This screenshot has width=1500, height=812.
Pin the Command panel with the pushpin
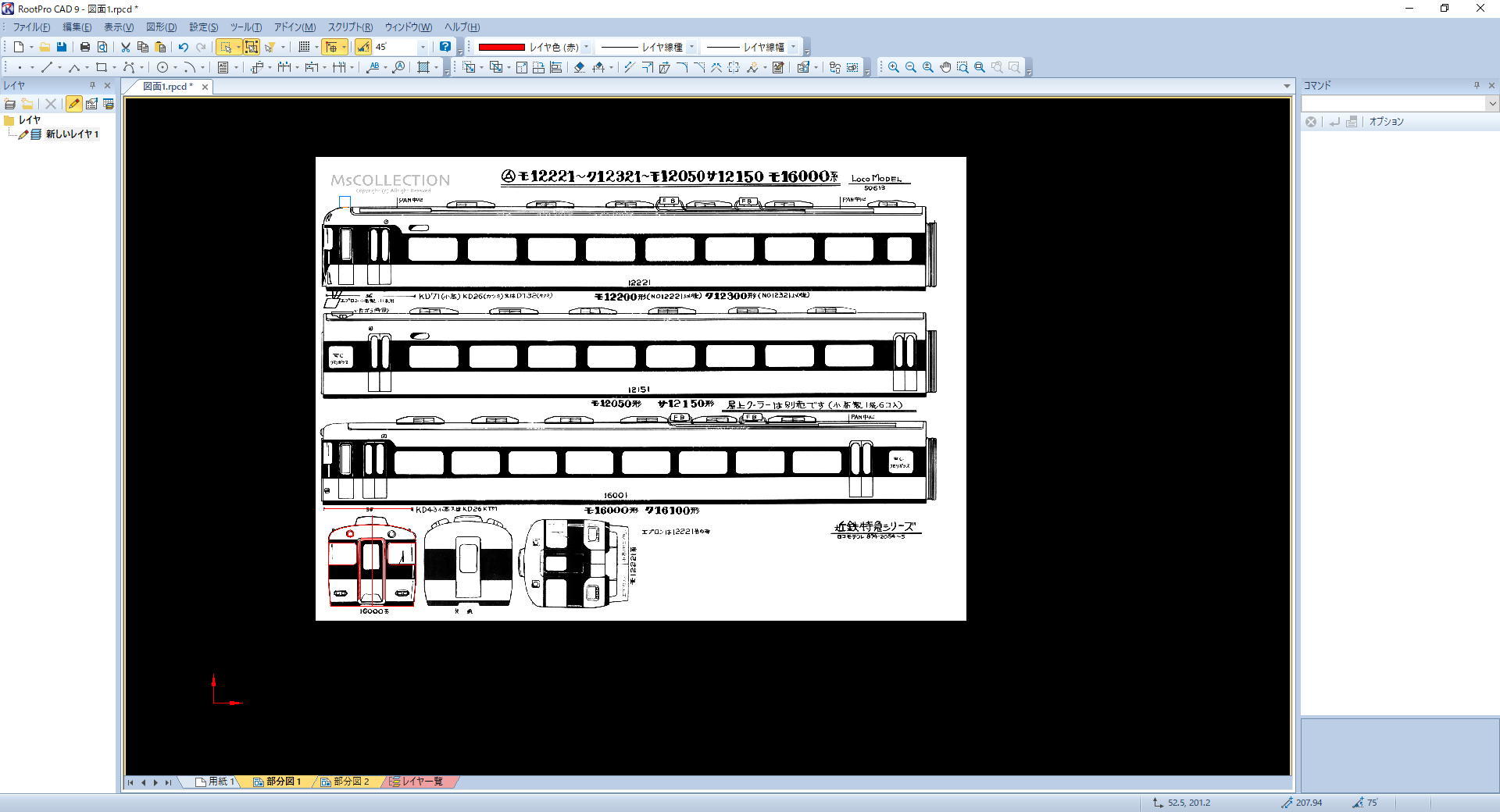point(1477,85)
